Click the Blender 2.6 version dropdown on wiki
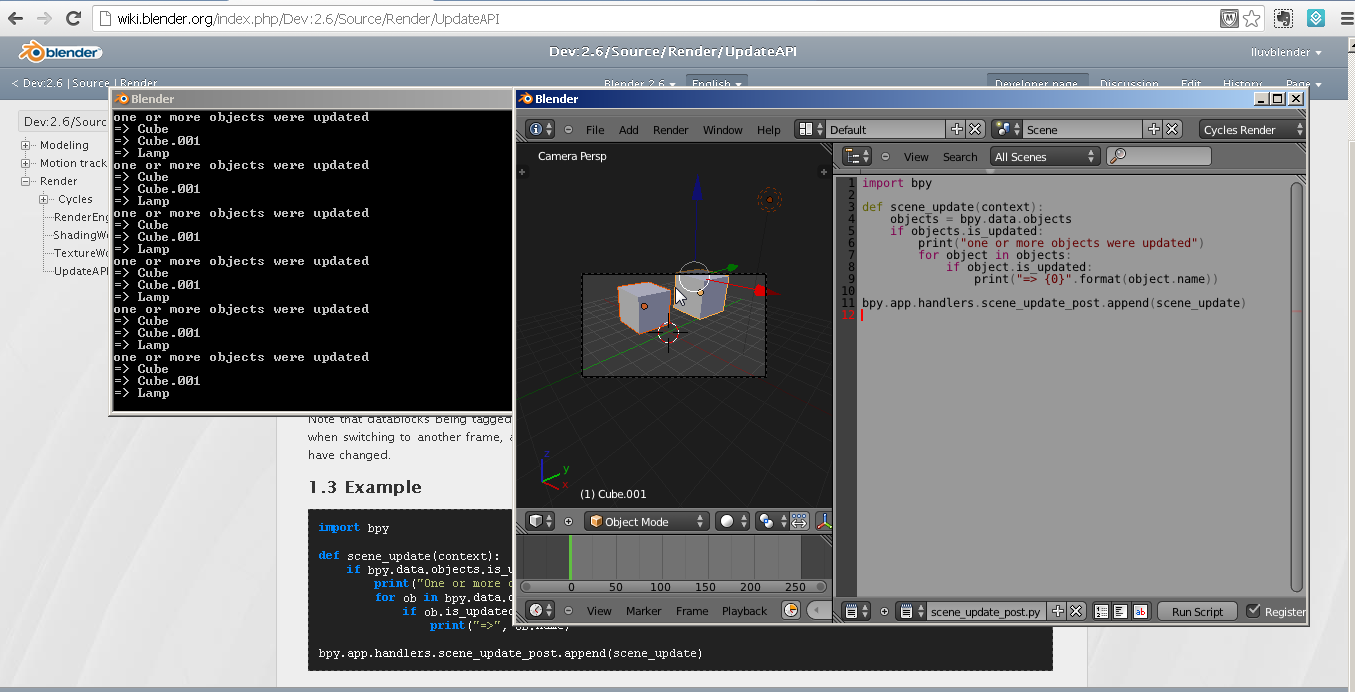 tap(640, 84)
